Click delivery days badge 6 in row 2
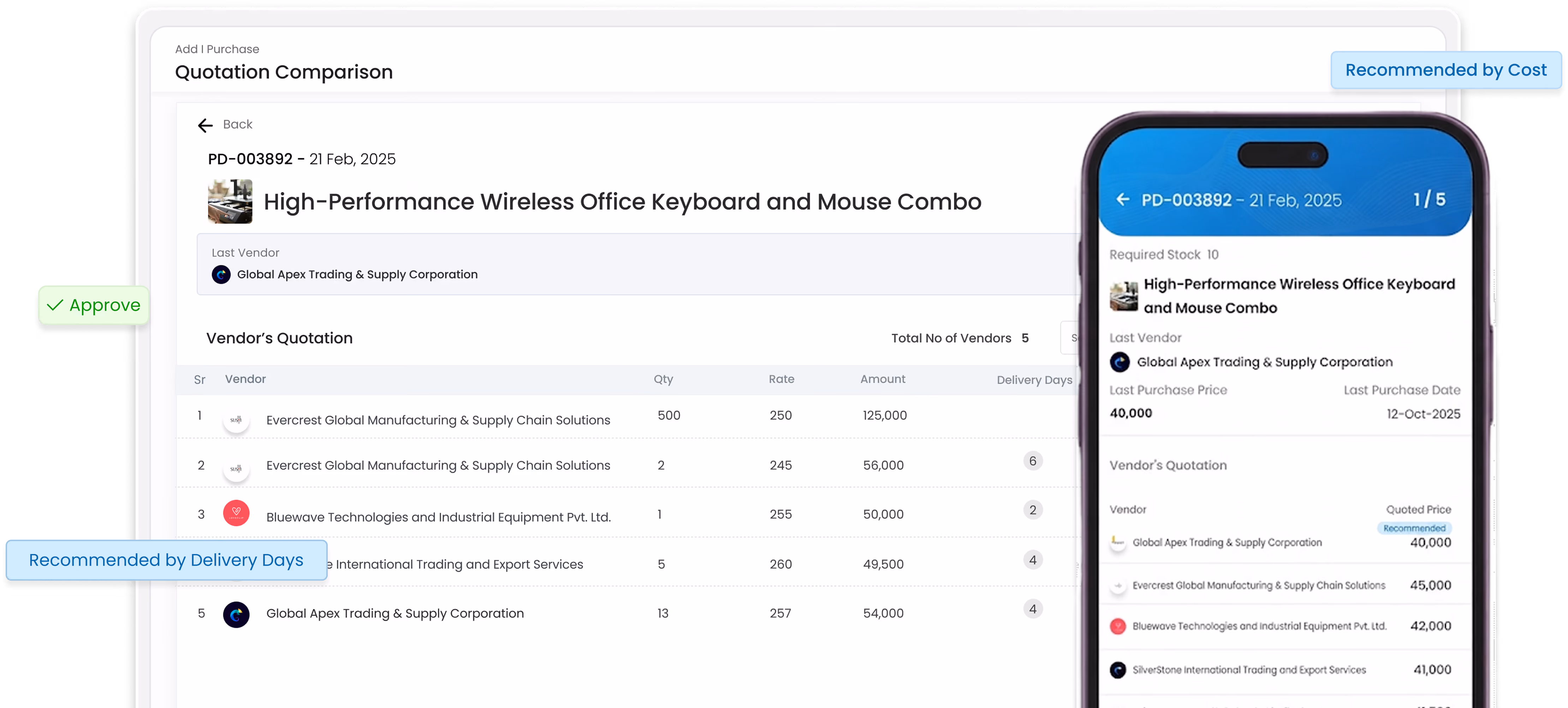 [x=1033, y=461]
